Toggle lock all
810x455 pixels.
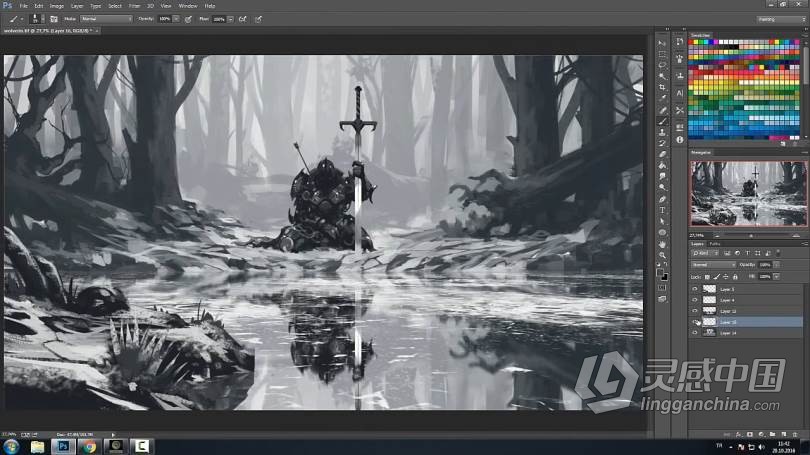pyautogui.click(x=735, y=277)
